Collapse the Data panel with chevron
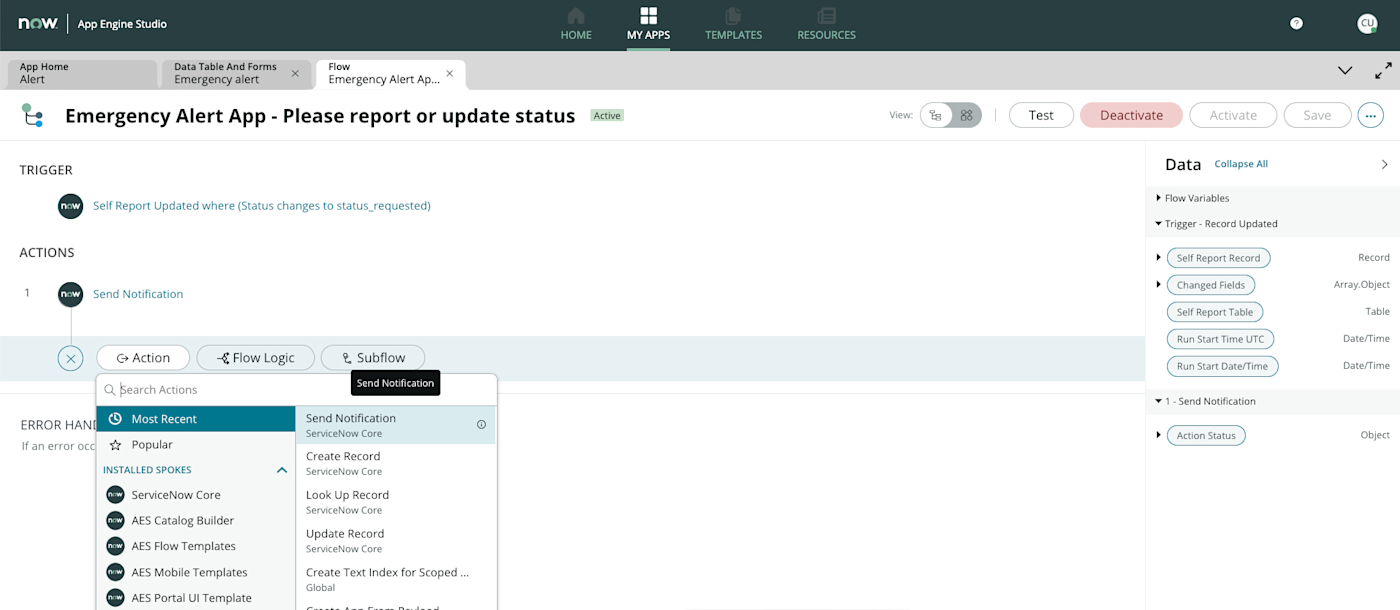Image resolution: width=1400 pixels, height=610 pixels. point(1384,164)
